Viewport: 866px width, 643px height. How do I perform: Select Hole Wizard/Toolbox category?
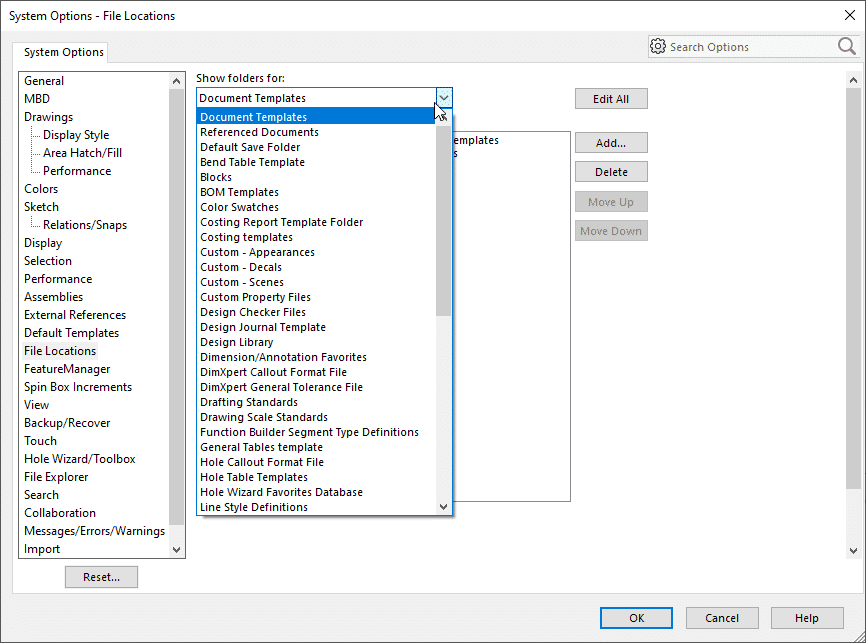click(80, 458)
